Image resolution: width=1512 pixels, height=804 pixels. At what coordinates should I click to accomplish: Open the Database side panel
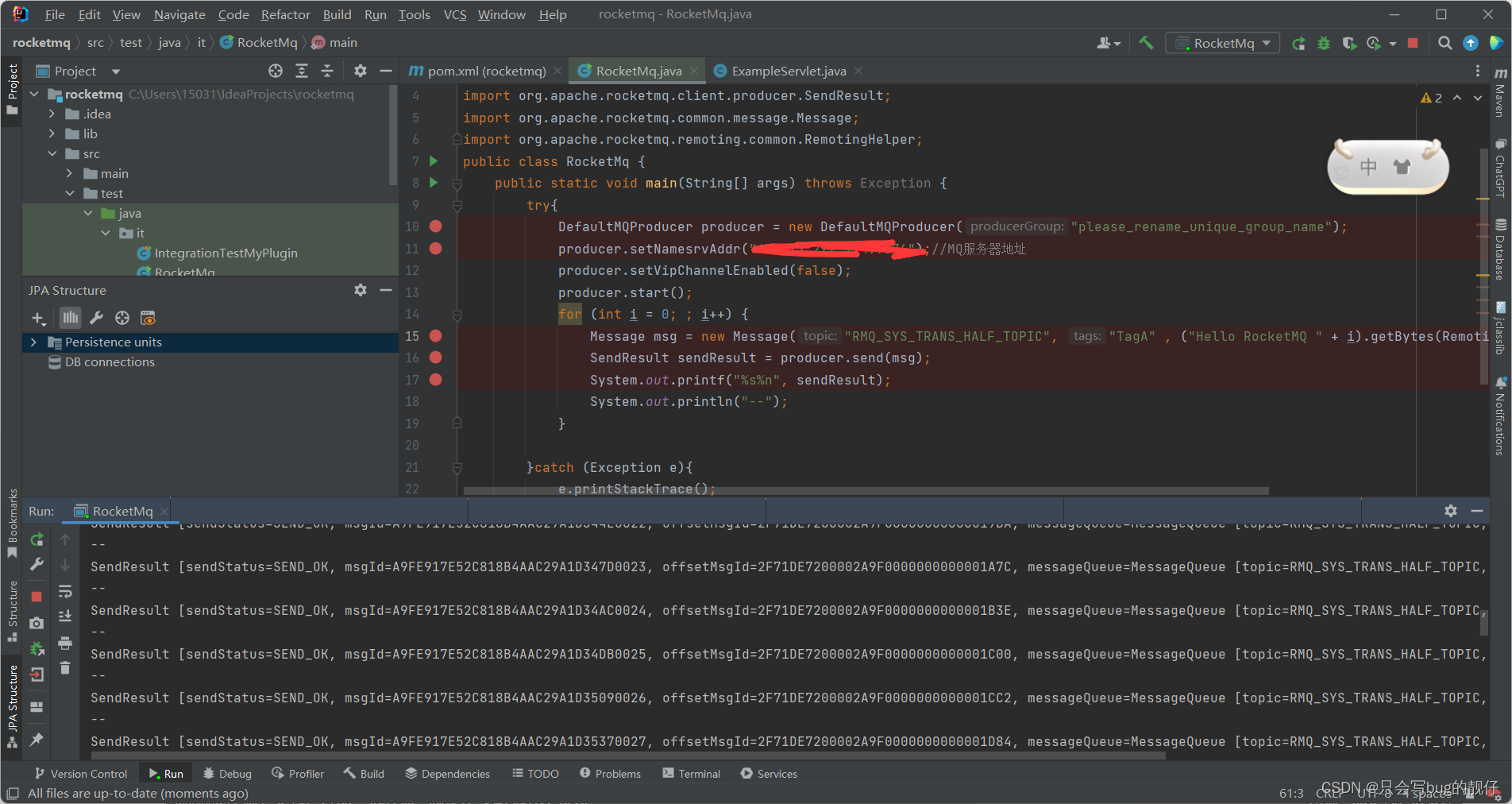[1500, 249]
